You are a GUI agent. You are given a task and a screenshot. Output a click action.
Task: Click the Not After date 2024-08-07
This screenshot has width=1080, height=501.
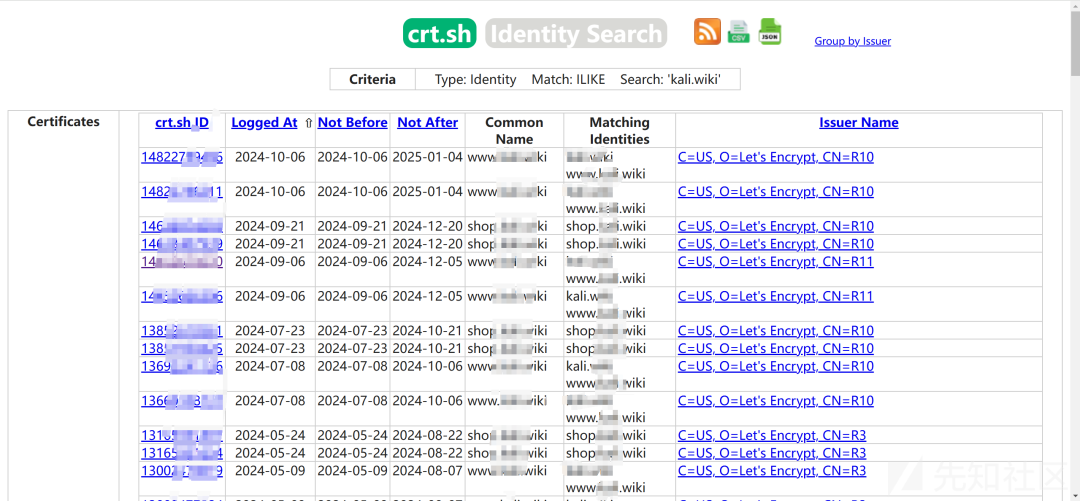pos(428,471)
